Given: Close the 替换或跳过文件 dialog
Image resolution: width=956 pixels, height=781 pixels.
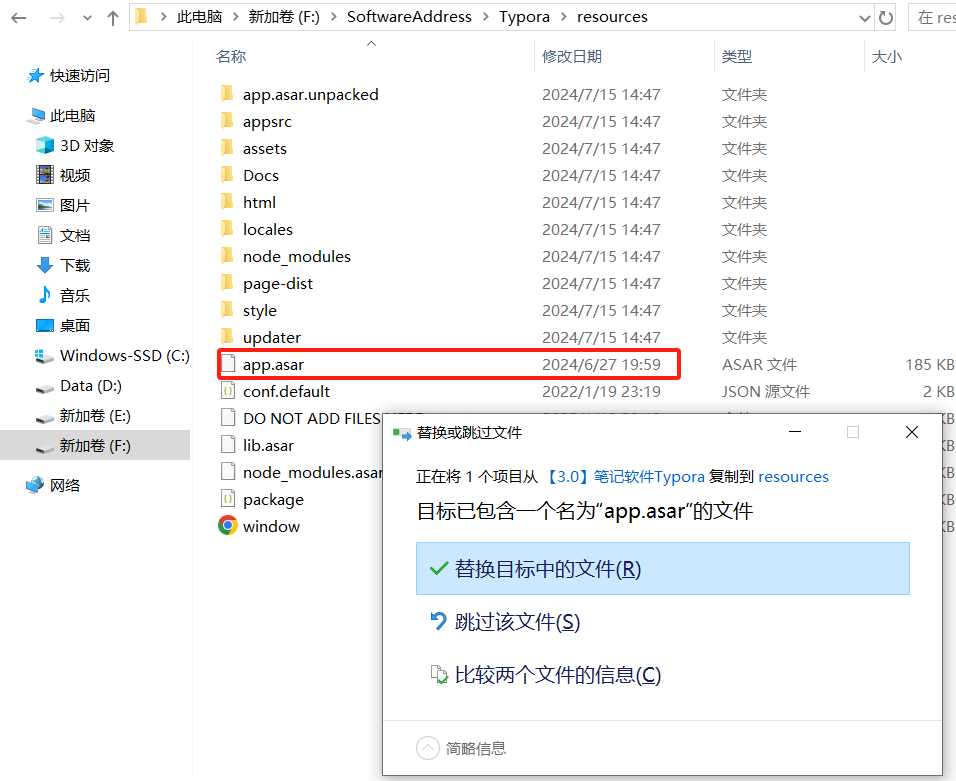Looking at the screenshot, I should pos(911,432).
